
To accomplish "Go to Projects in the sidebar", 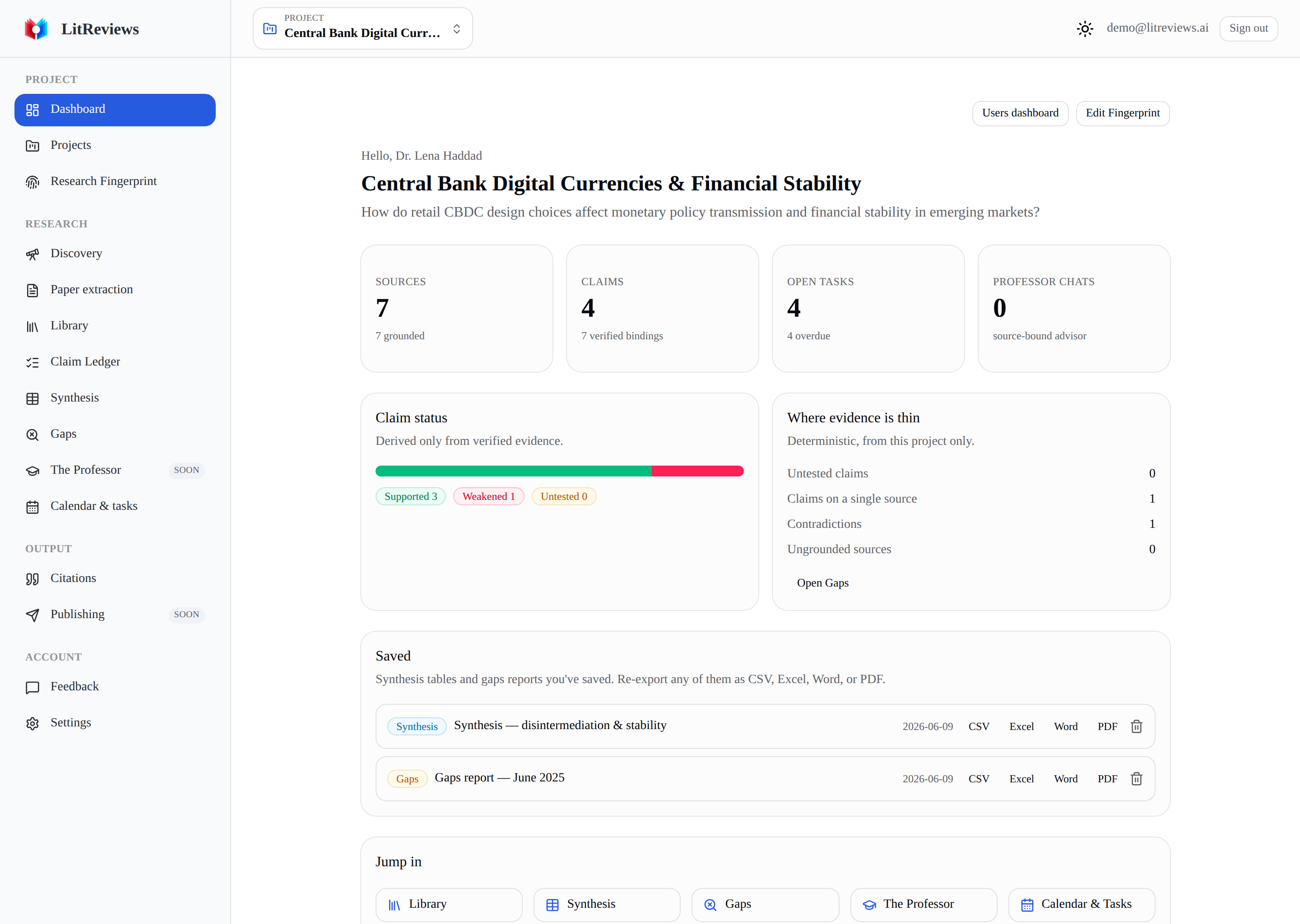I will pos(115,146).
